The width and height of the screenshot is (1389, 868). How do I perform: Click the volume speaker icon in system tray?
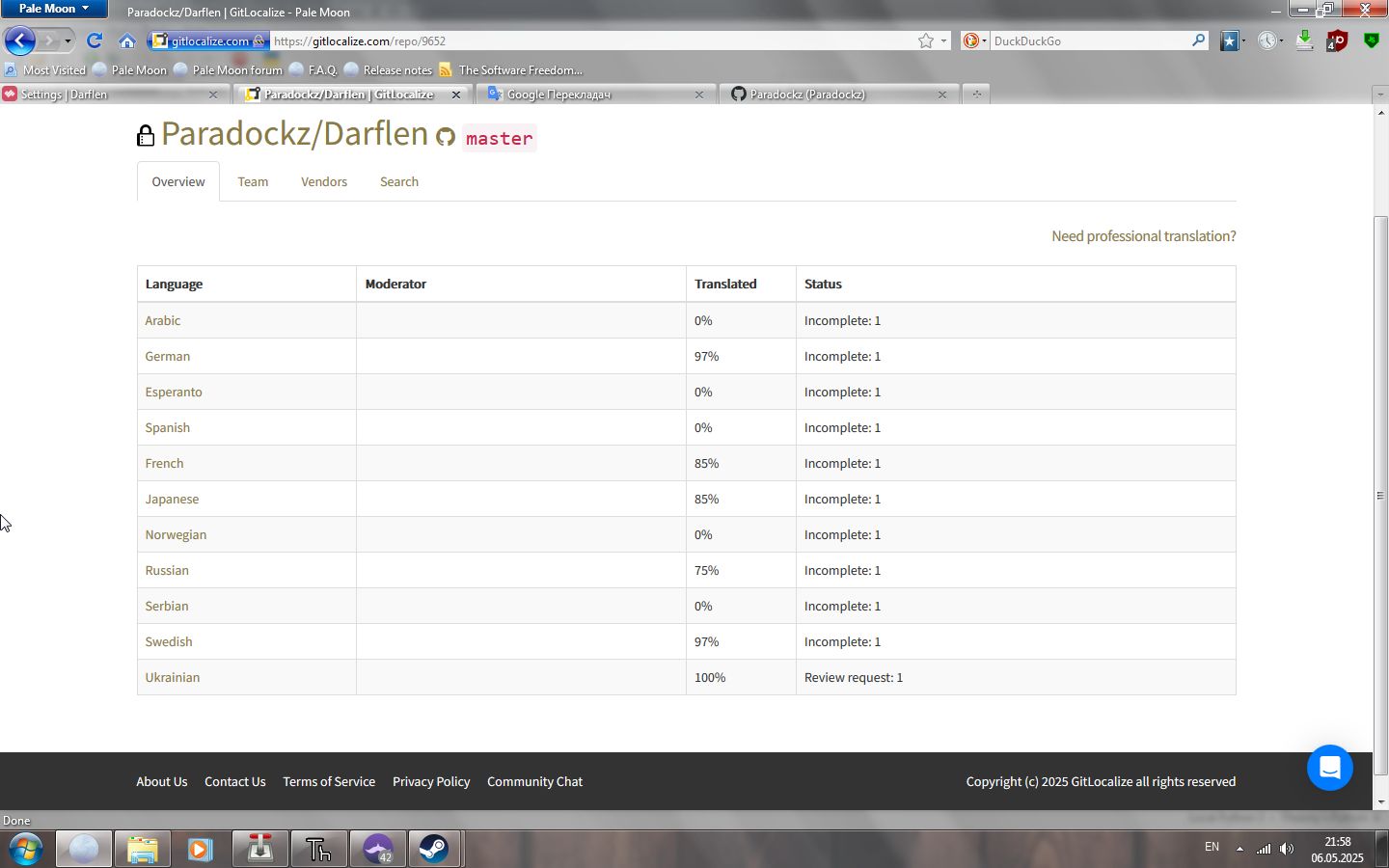pyautogui.click(x=1287, y=849)
